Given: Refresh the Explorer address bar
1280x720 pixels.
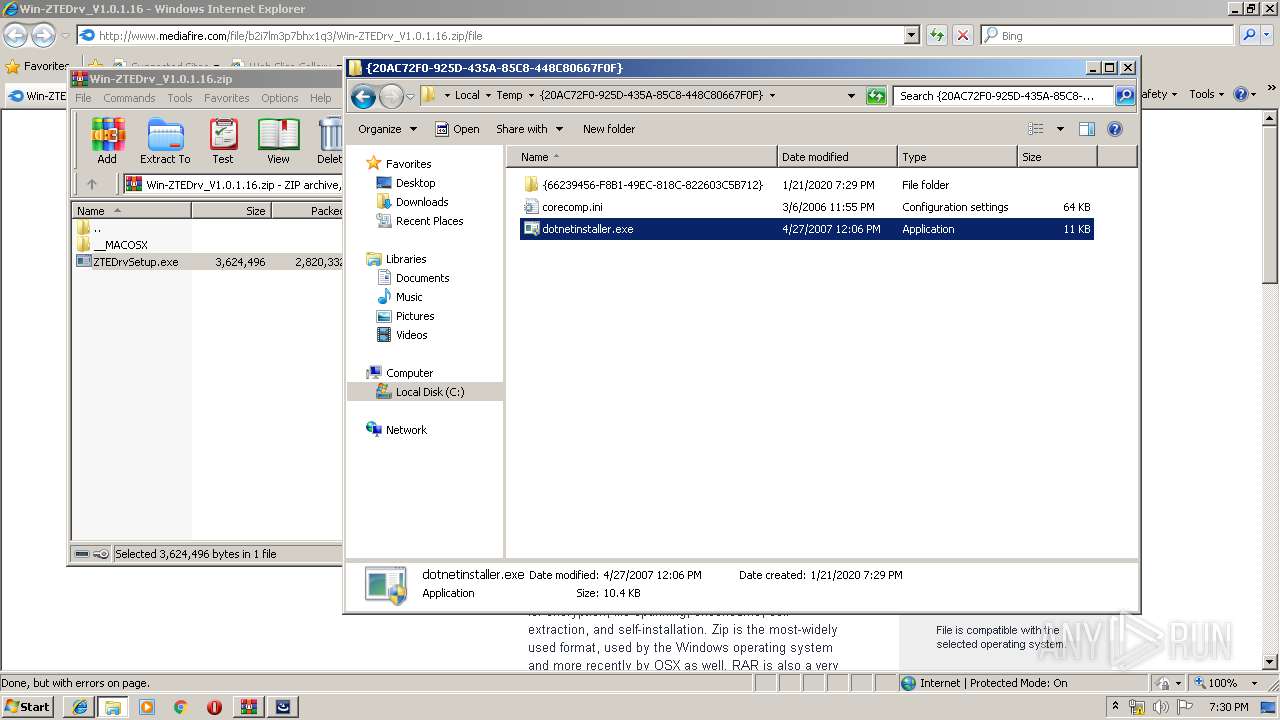Looking at the screenshot, I should pos(876,96).
